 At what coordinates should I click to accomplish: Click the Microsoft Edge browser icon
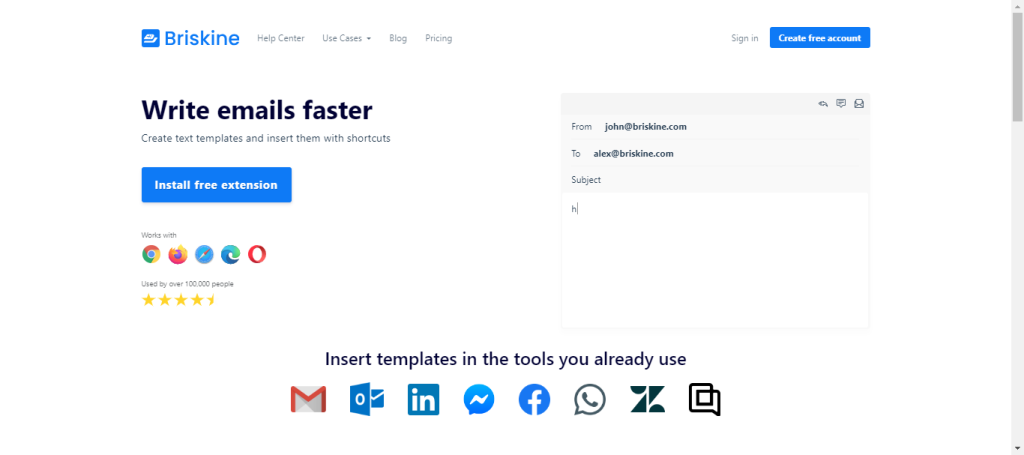(x=231, y=254)
